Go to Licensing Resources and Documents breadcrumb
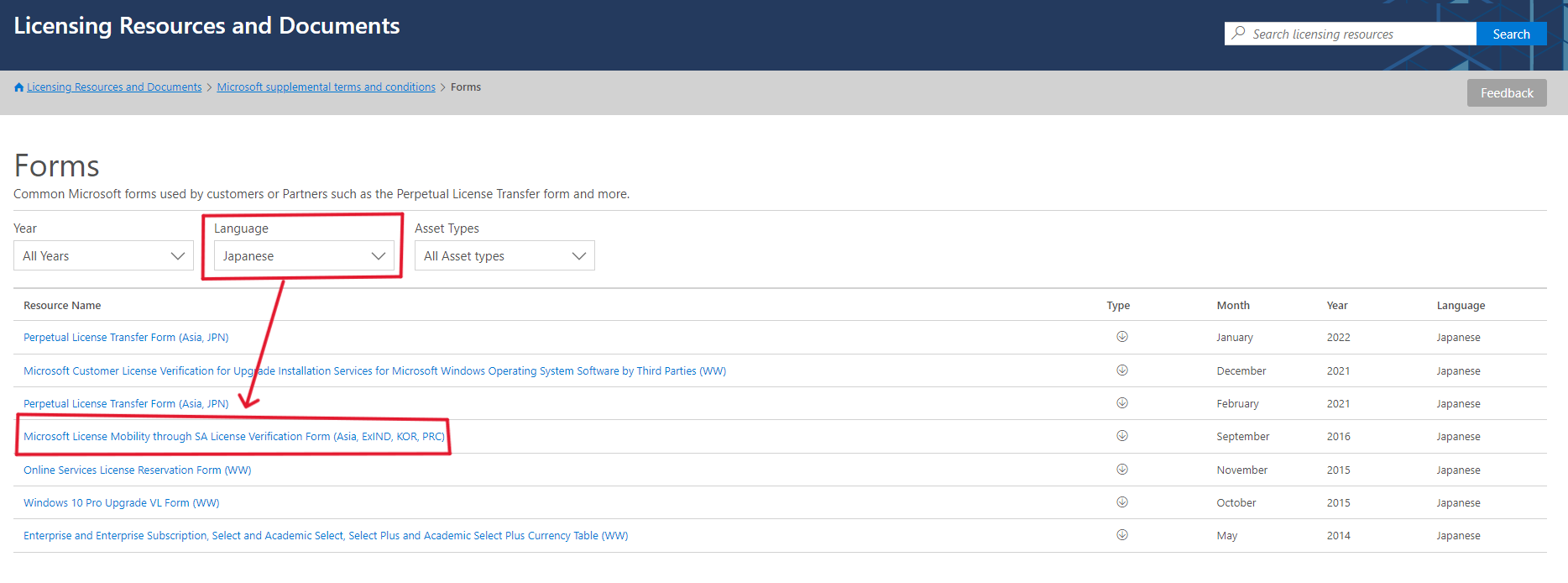1568x583 pixels. [x=114, y=87]
